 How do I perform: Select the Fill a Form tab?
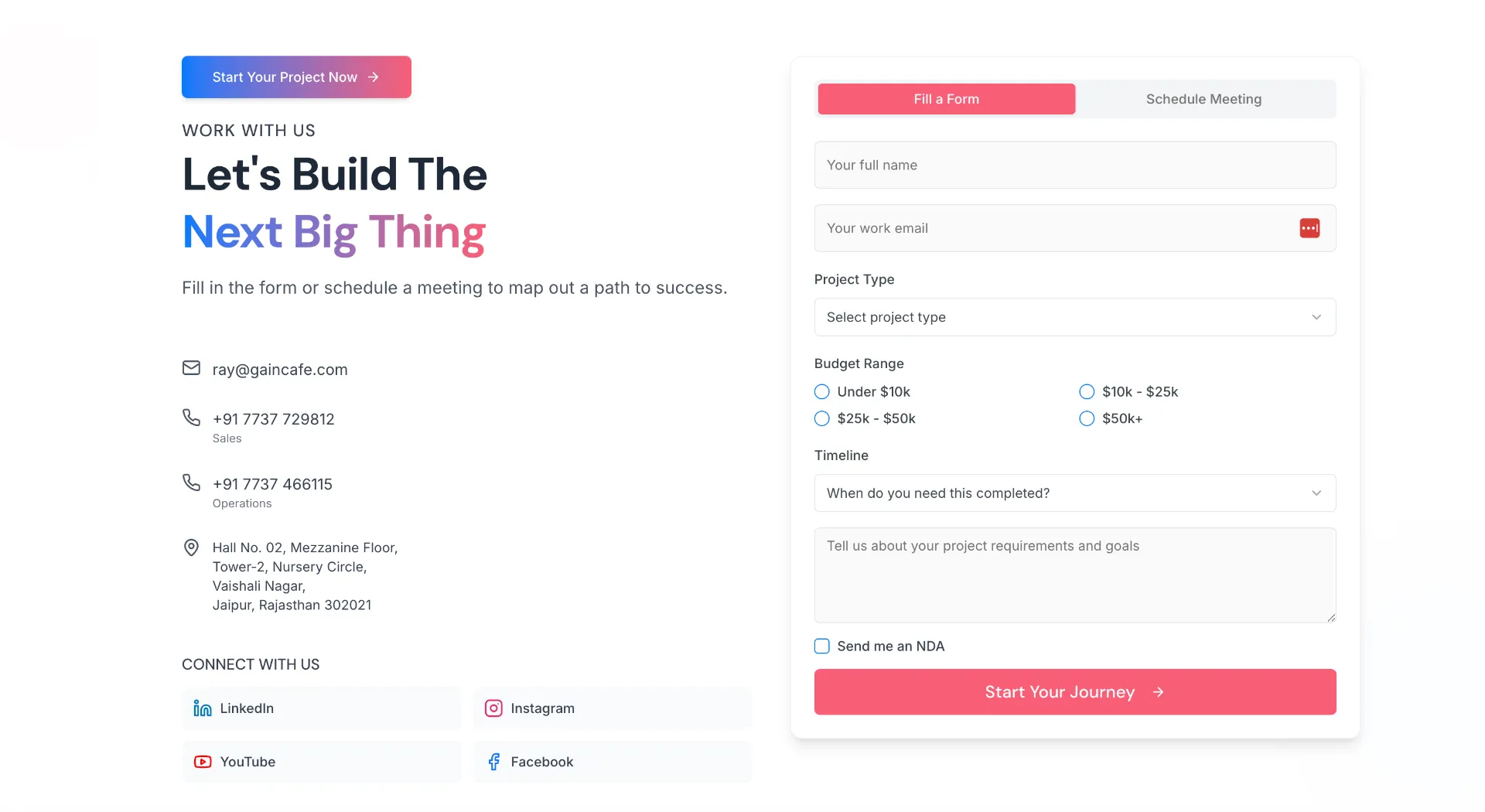946,99
